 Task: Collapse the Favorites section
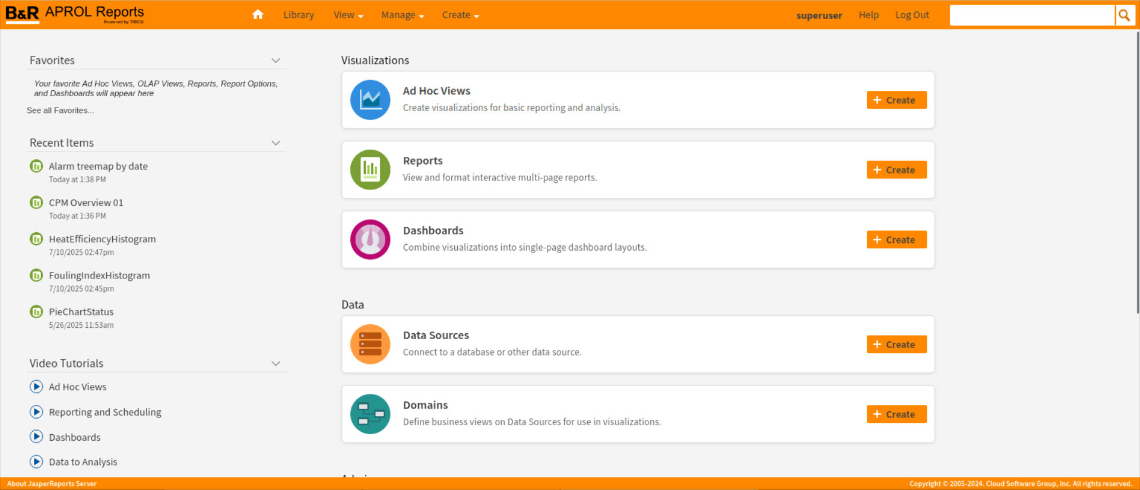pos(276,61)
